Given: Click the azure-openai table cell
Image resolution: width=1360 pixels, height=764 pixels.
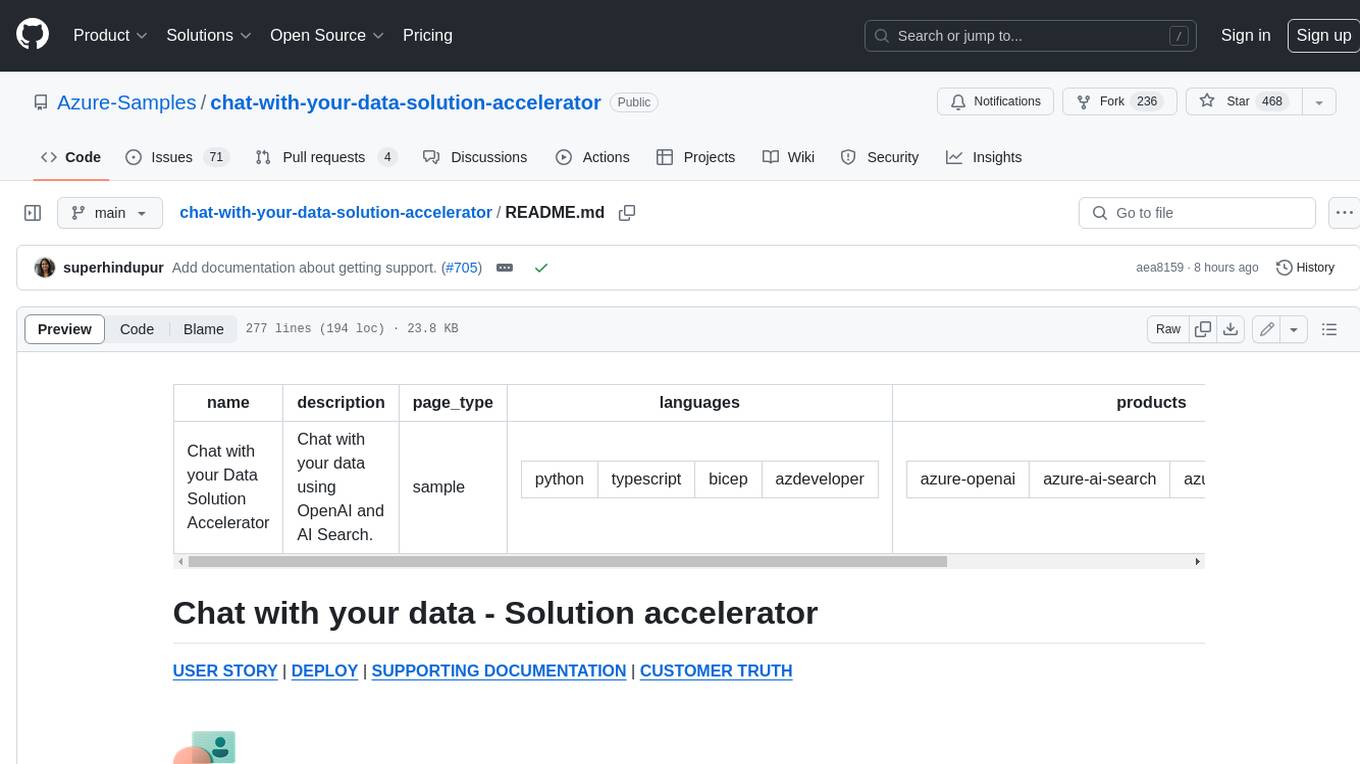Looking at the screenshot, I should 968,479.
